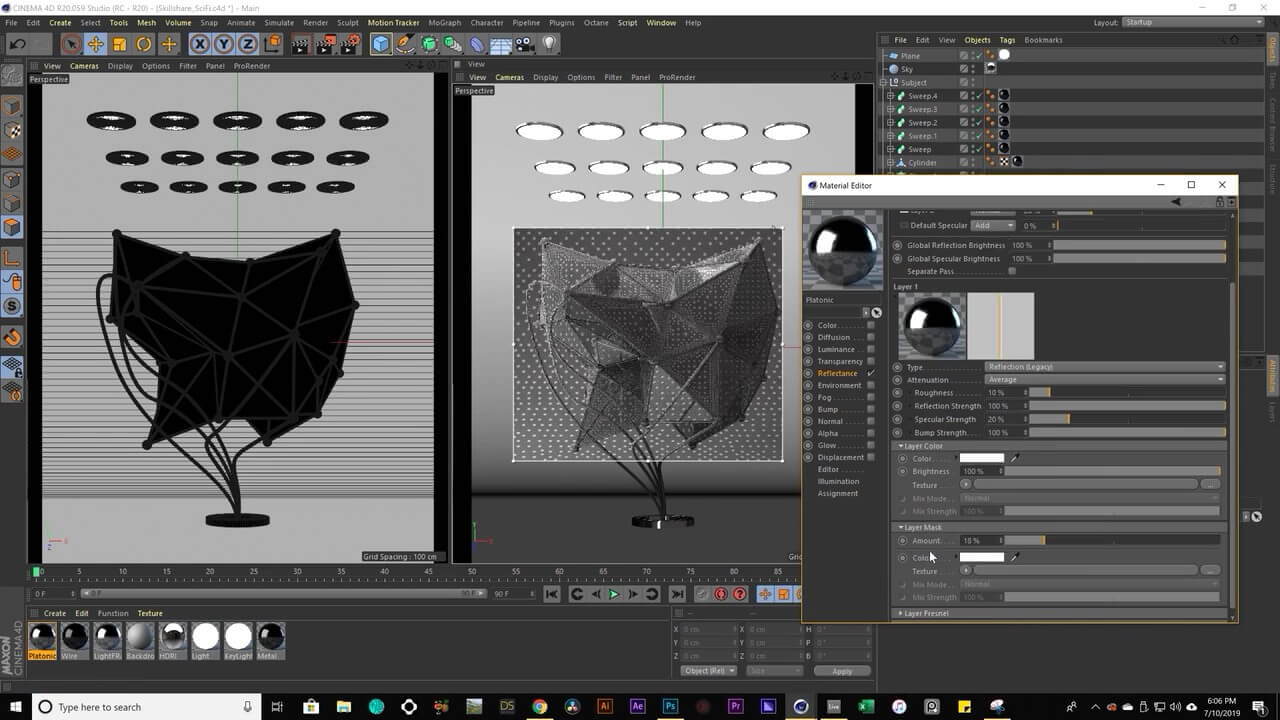This screenshot has height=720, width=1280.
Task: Add a Camera object from the toolbar
Action: click(524, 44)
